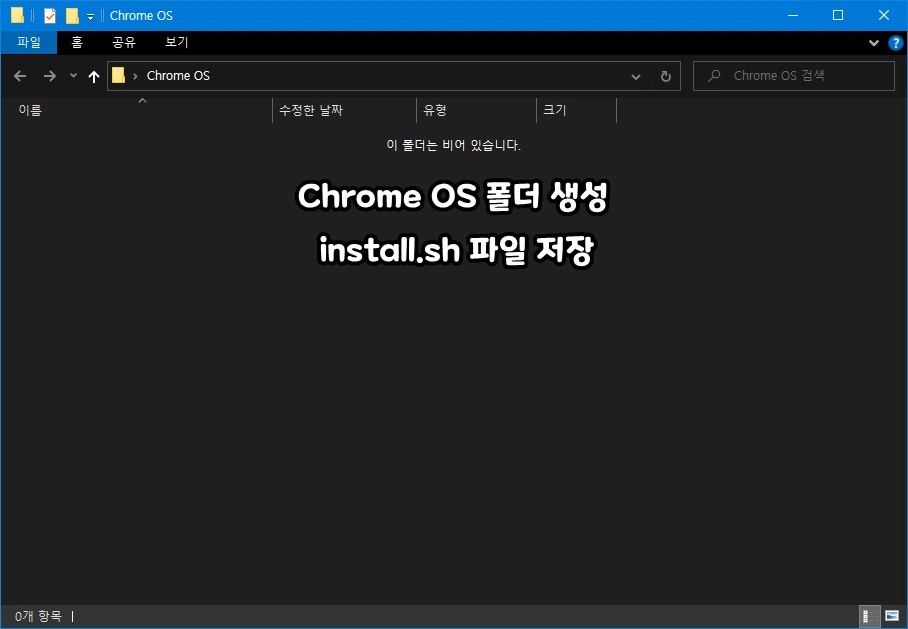Click the folder icon in the address bar
The height and width of the screenshot is (629, 908).
tap(118, 75)
